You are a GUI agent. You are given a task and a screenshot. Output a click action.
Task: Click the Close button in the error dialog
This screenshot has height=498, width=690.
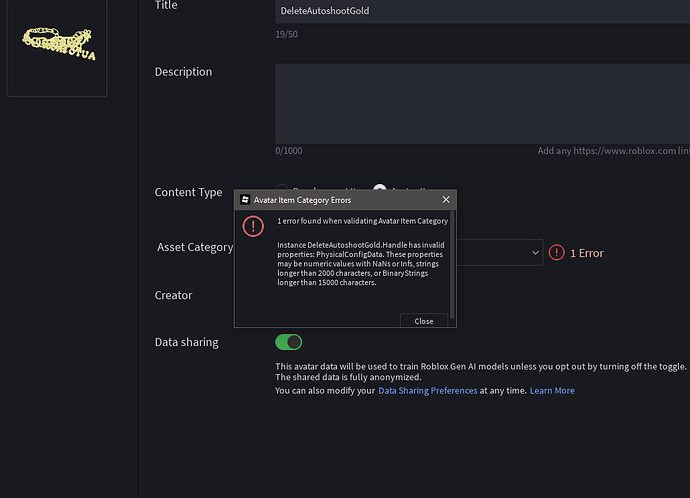424,321
